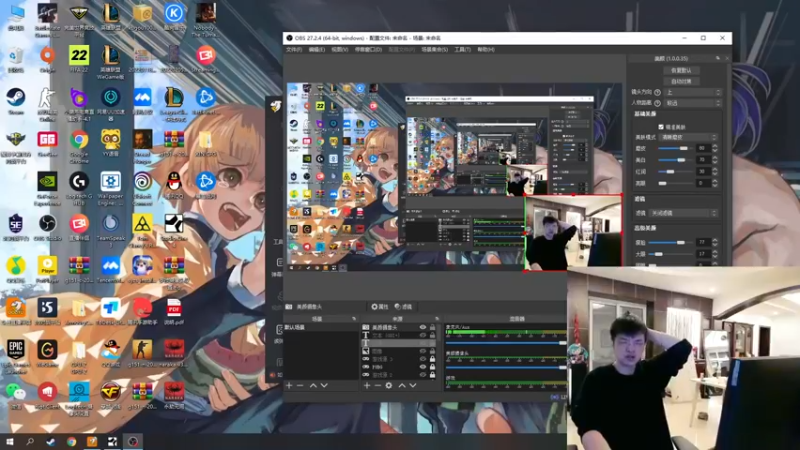
Task: Open the 帮助(H) menu in OBS
Action: (x=486, y=49)
